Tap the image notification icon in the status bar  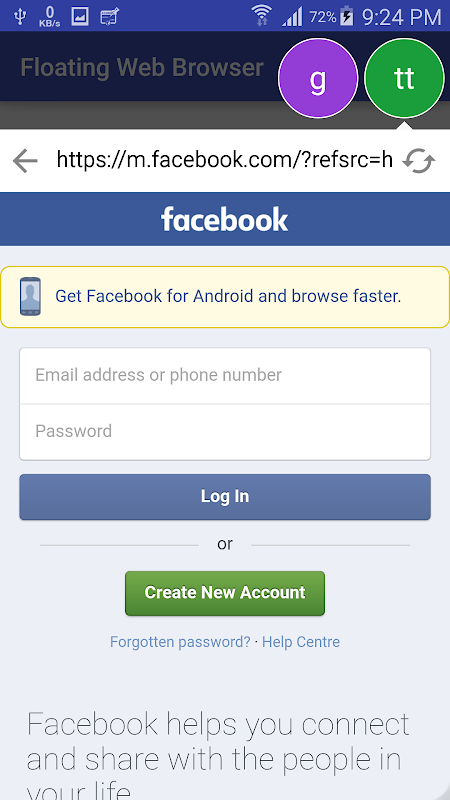point(80,16)
